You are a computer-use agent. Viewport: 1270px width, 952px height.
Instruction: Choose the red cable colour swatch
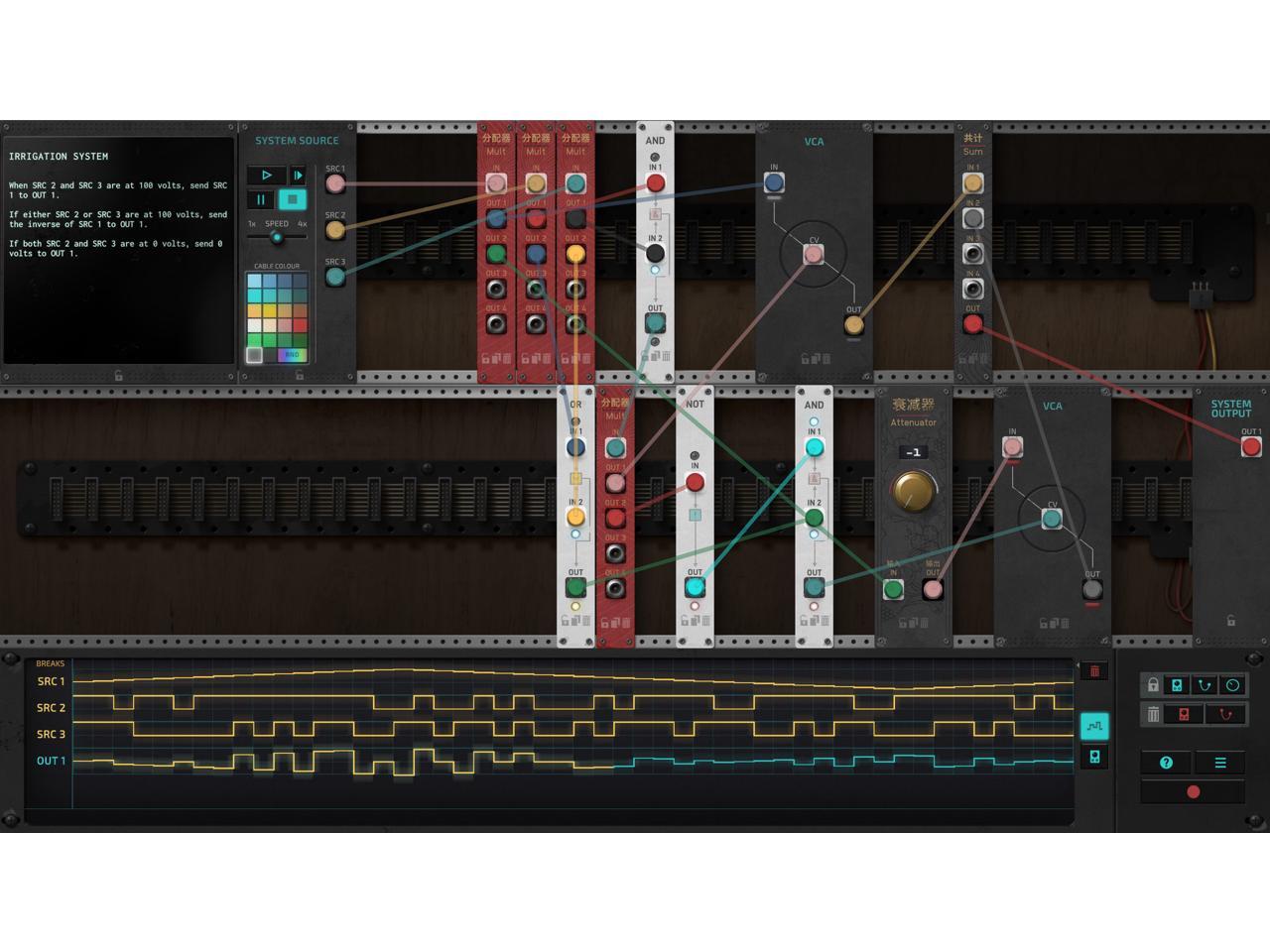(x=300, y=325)
